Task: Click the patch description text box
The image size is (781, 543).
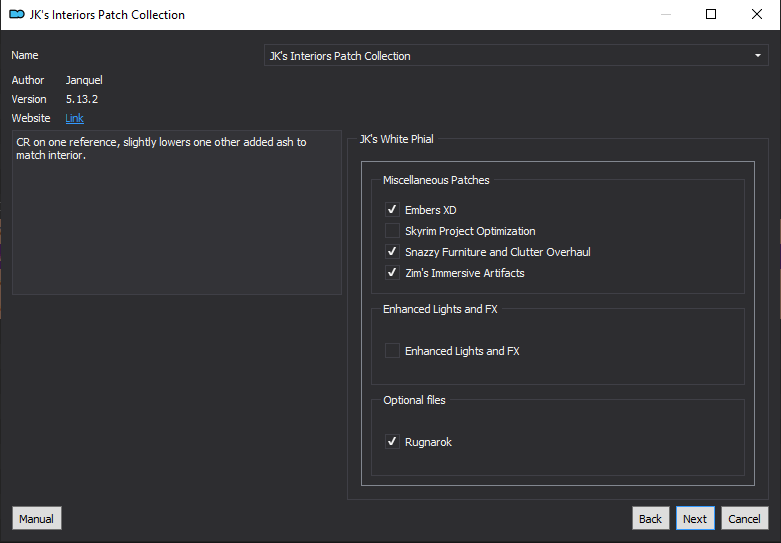Action: coord(177,213)
